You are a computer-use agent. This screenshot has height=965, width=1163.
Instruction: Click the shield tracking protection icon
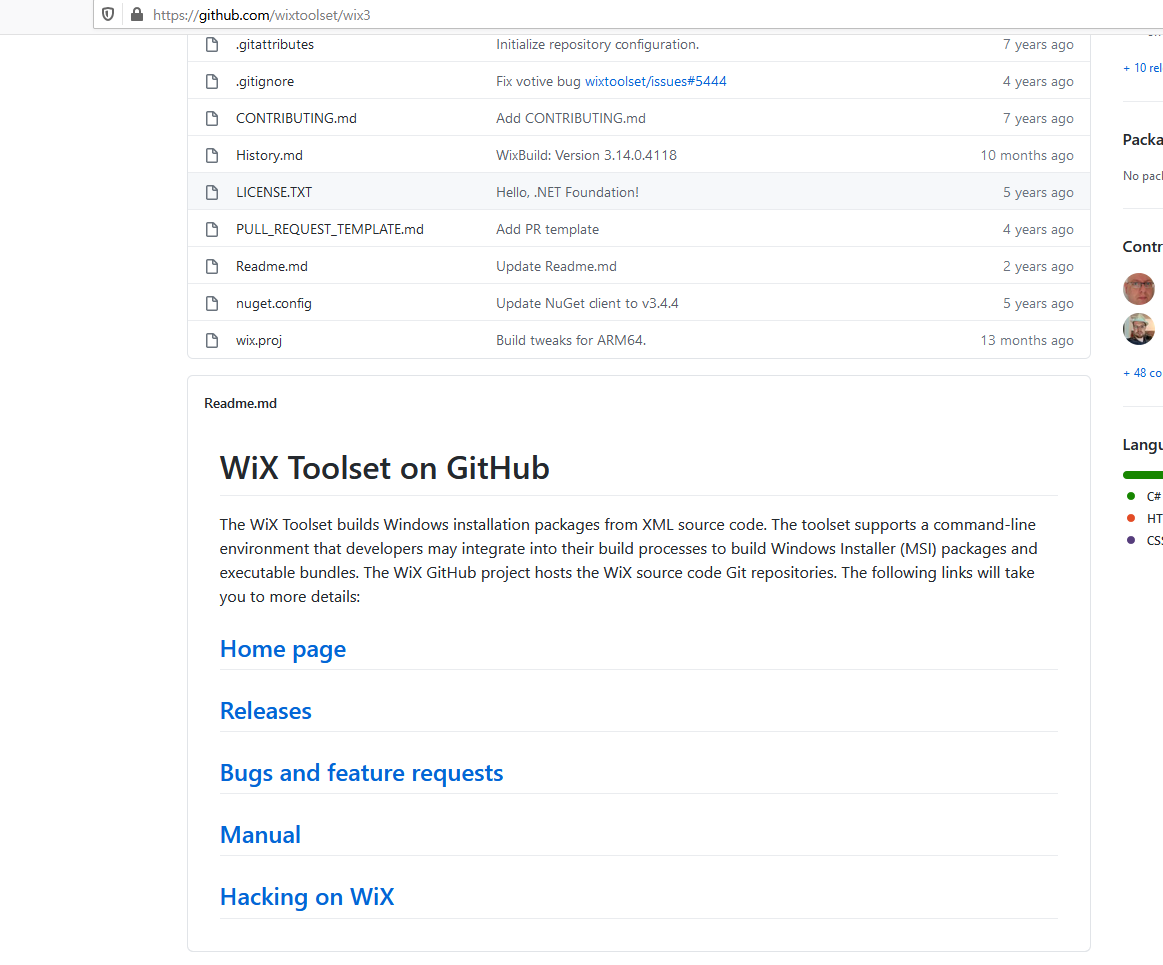click(x=108, y=14)
